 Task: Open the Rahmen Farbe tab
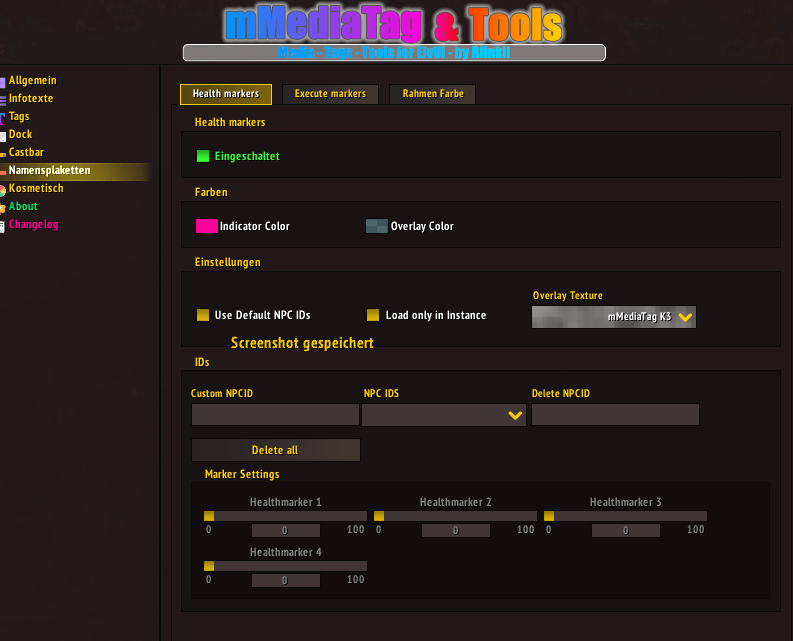[x=432, y=94]
